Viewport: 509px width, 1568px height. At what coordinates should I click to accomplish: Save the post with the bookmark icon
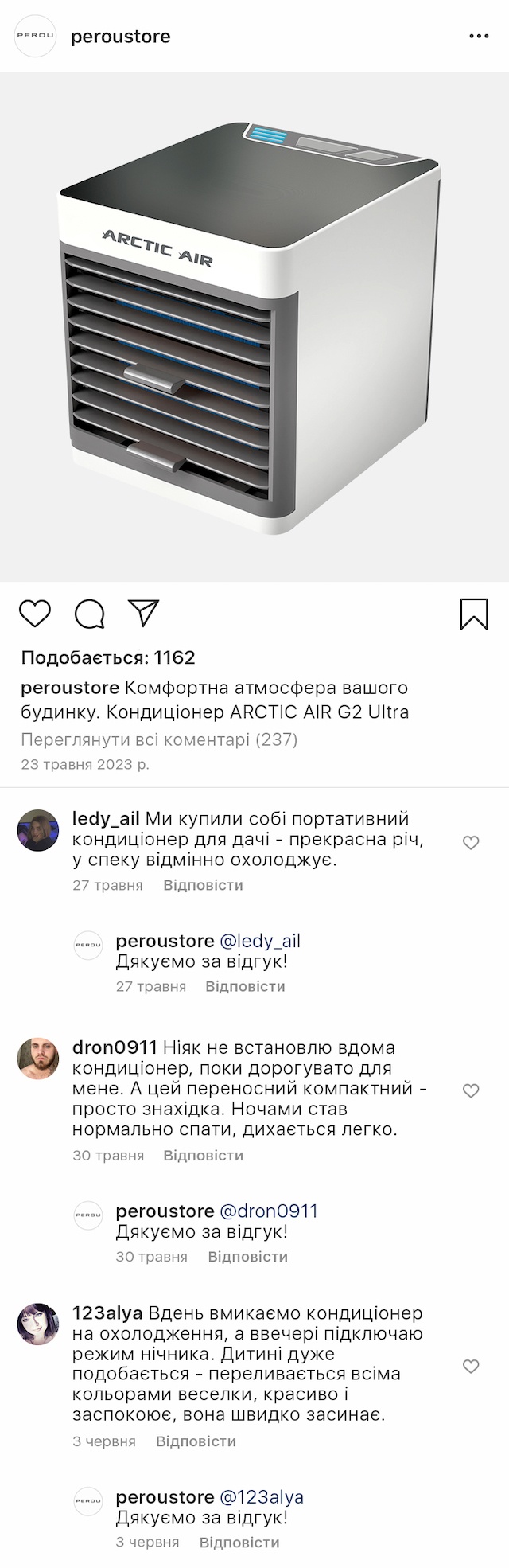[x=474, y=614]
